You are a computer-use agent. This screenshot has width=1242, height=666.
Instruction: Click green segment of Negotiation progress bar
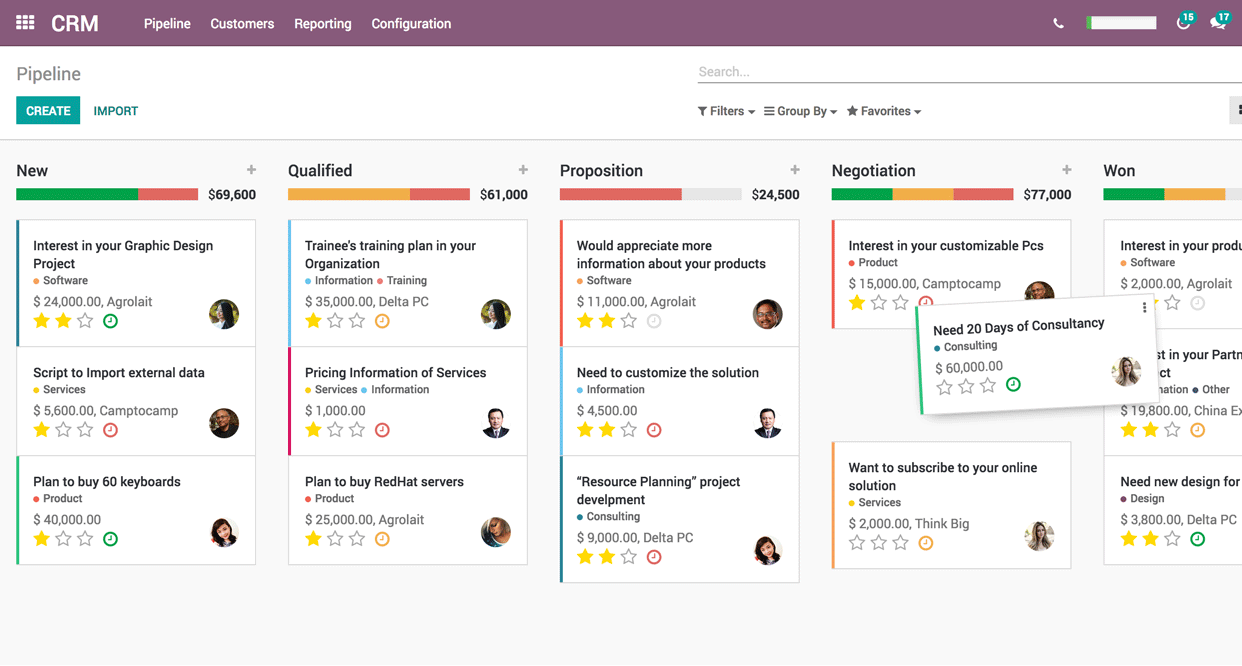coord(861,194)
